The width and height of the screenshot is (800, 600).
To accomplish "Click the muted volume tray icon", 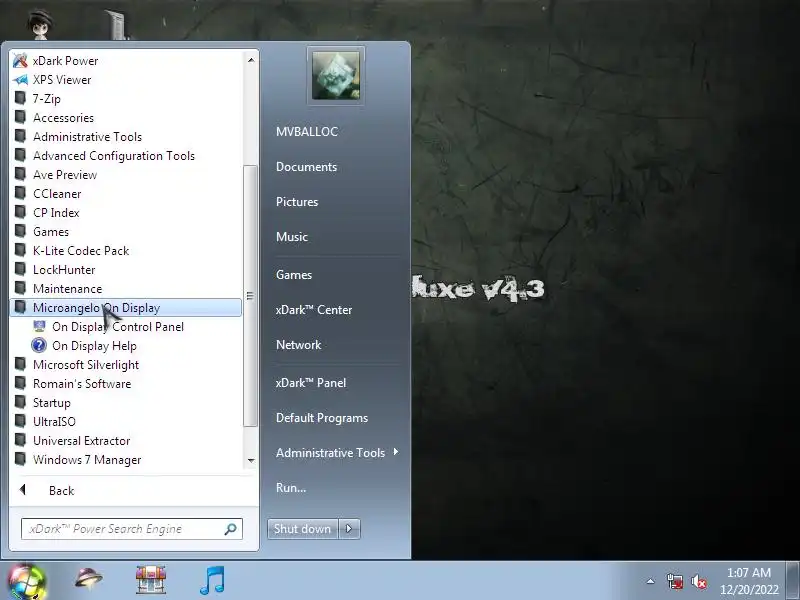I will coord(698,581).
